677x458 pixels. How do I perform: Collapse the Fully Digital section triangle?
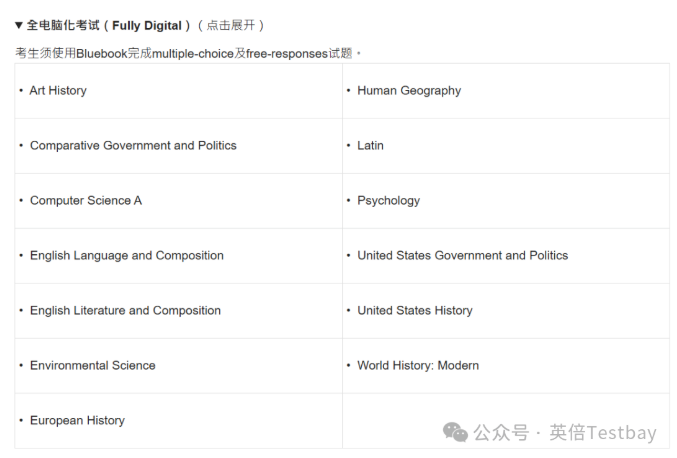(19, 25)
